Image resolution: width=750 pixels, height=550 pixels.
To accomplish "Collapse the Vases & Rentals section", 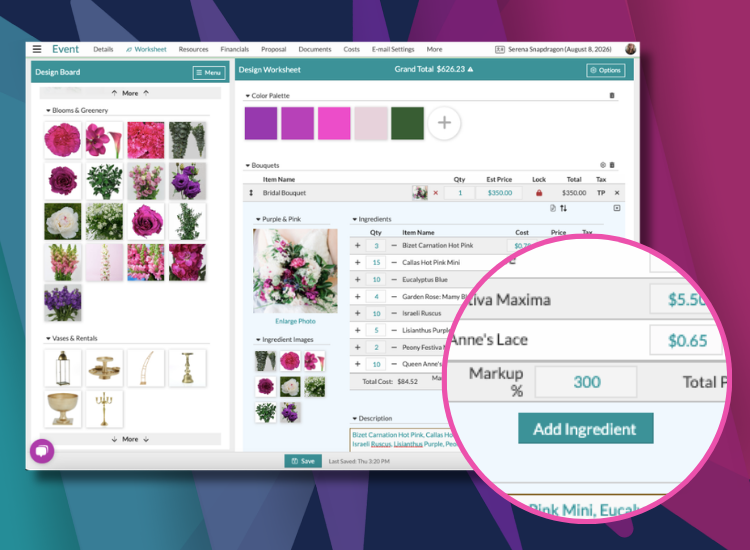I will [x=48, y=338].
